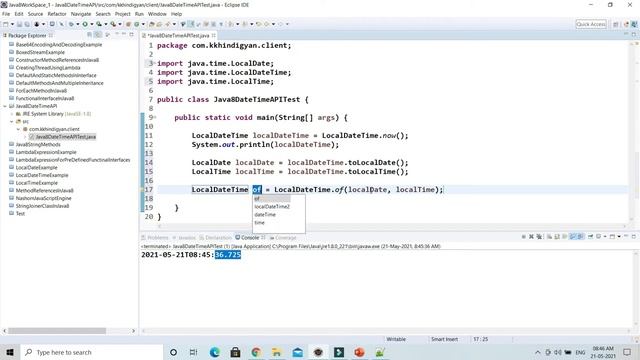Click Package Explorer horizontal scrollbar
Viewport: 640px width, 360px height.
pyautogui.click(x=57, y=331)
